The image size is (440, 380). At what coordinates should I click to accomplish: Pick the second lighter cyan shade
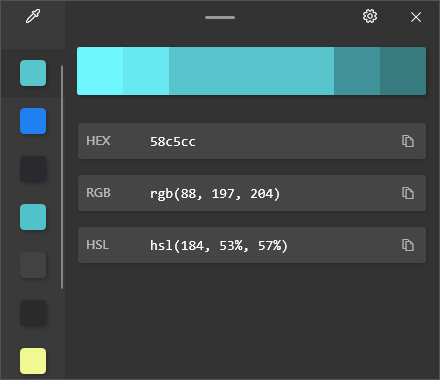click(x=146, y=71)
